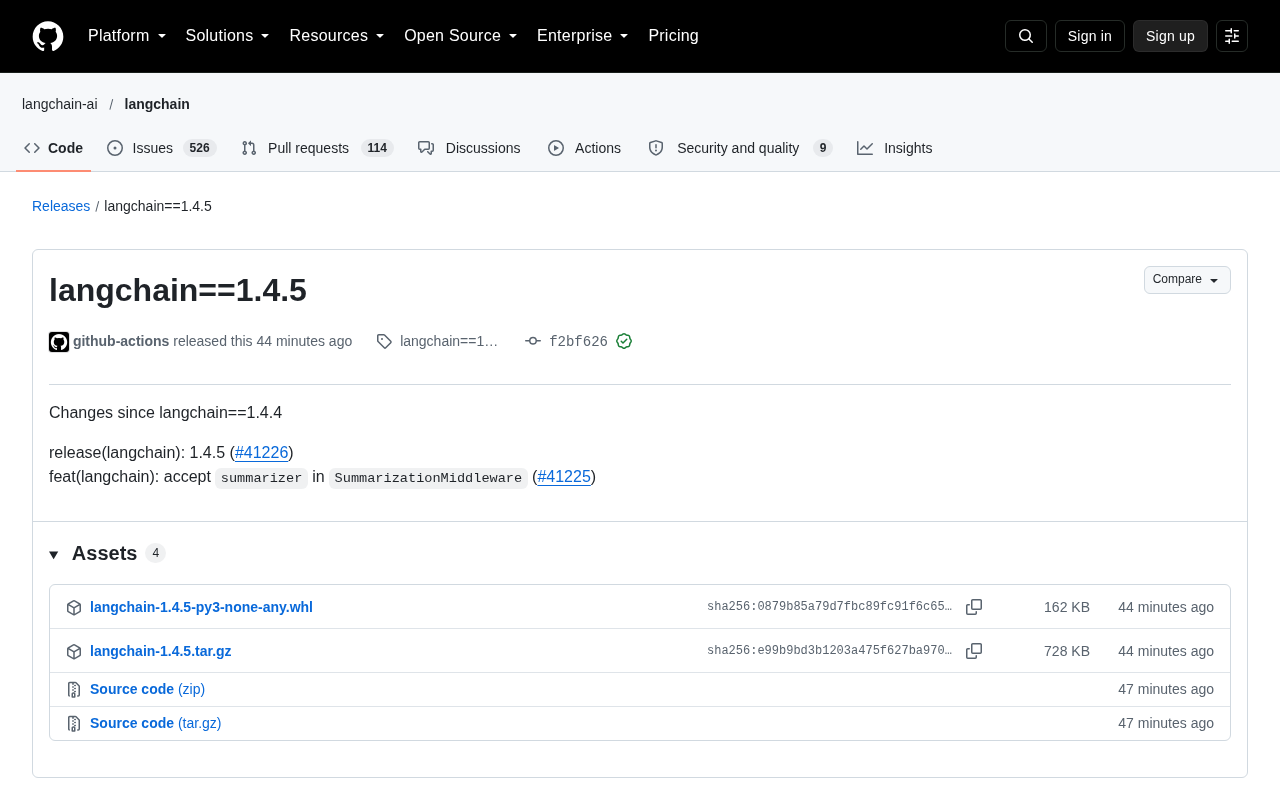Open the Insights tab
1280x800 pixels.
click(895, 148)
